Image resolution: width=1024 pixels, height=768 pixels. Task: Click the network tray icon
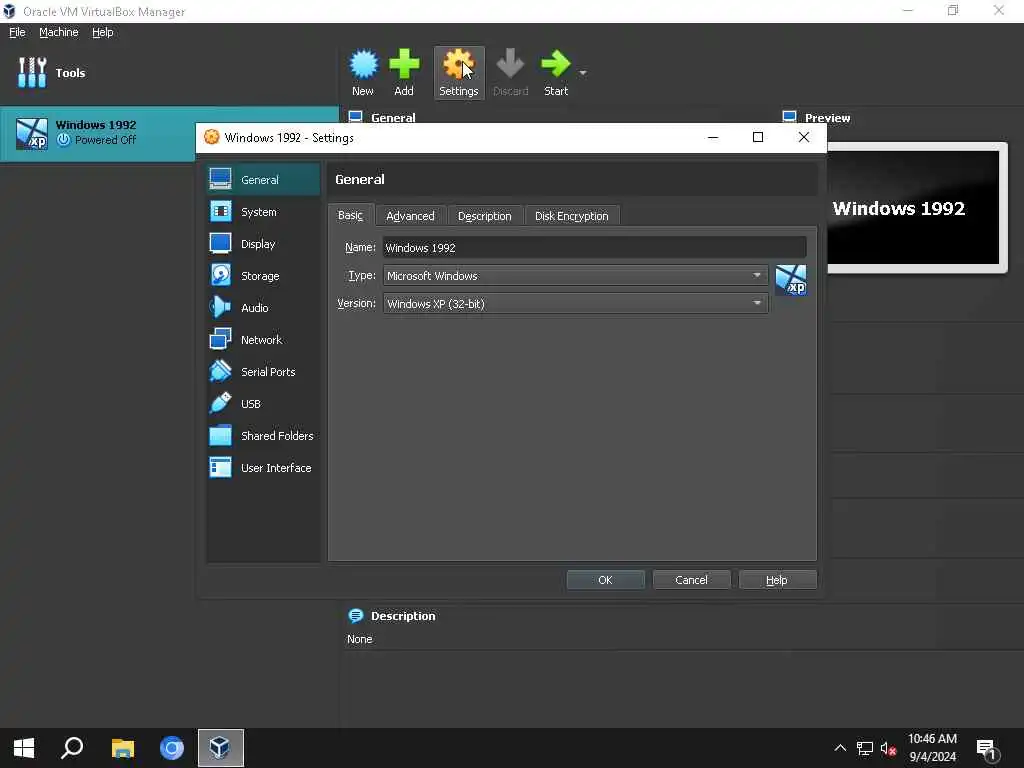point(865,748)
